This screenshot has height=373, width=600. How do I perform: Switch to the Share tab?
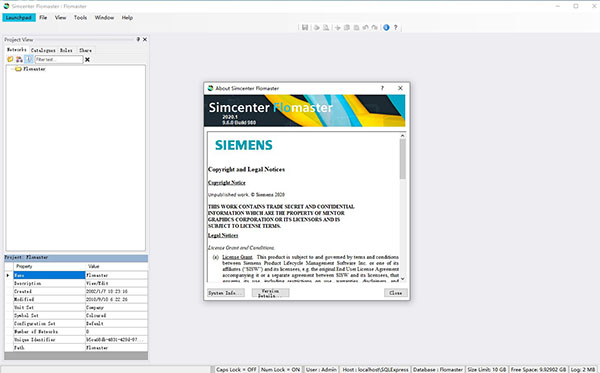click(85, 50)
